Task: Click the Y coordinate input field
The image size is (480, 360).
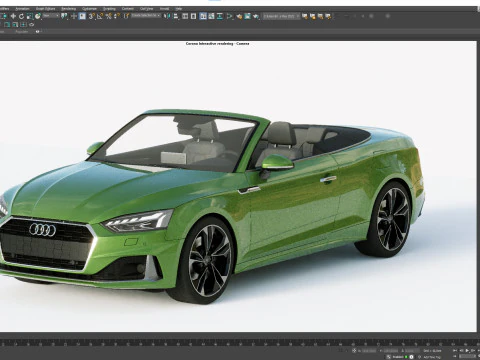Action: (390, 351)
